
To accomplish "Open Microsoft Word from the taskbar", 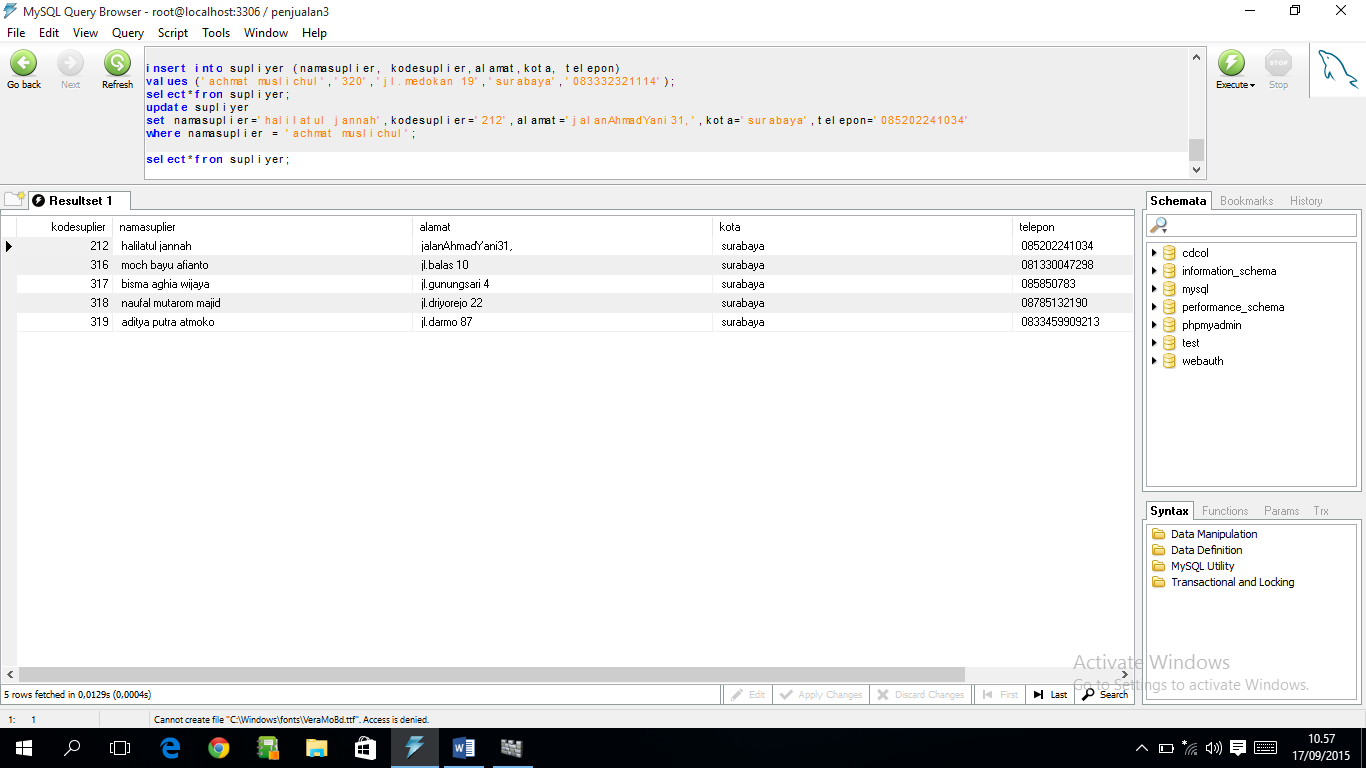I will pos(463,747).
